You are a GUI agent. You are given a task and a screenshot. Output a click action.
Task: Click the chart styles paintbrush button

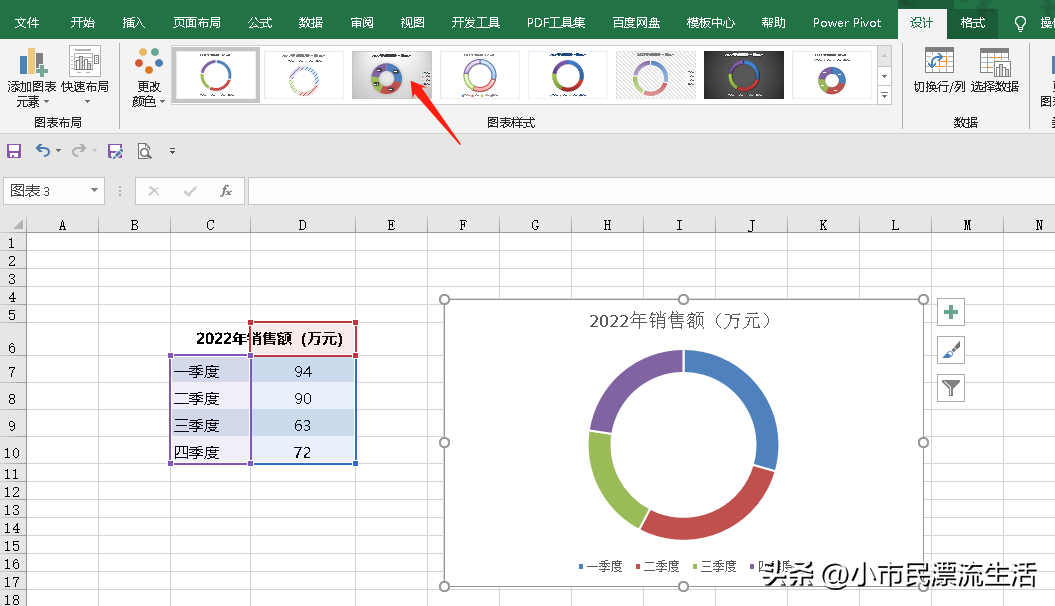click(951, 350)
